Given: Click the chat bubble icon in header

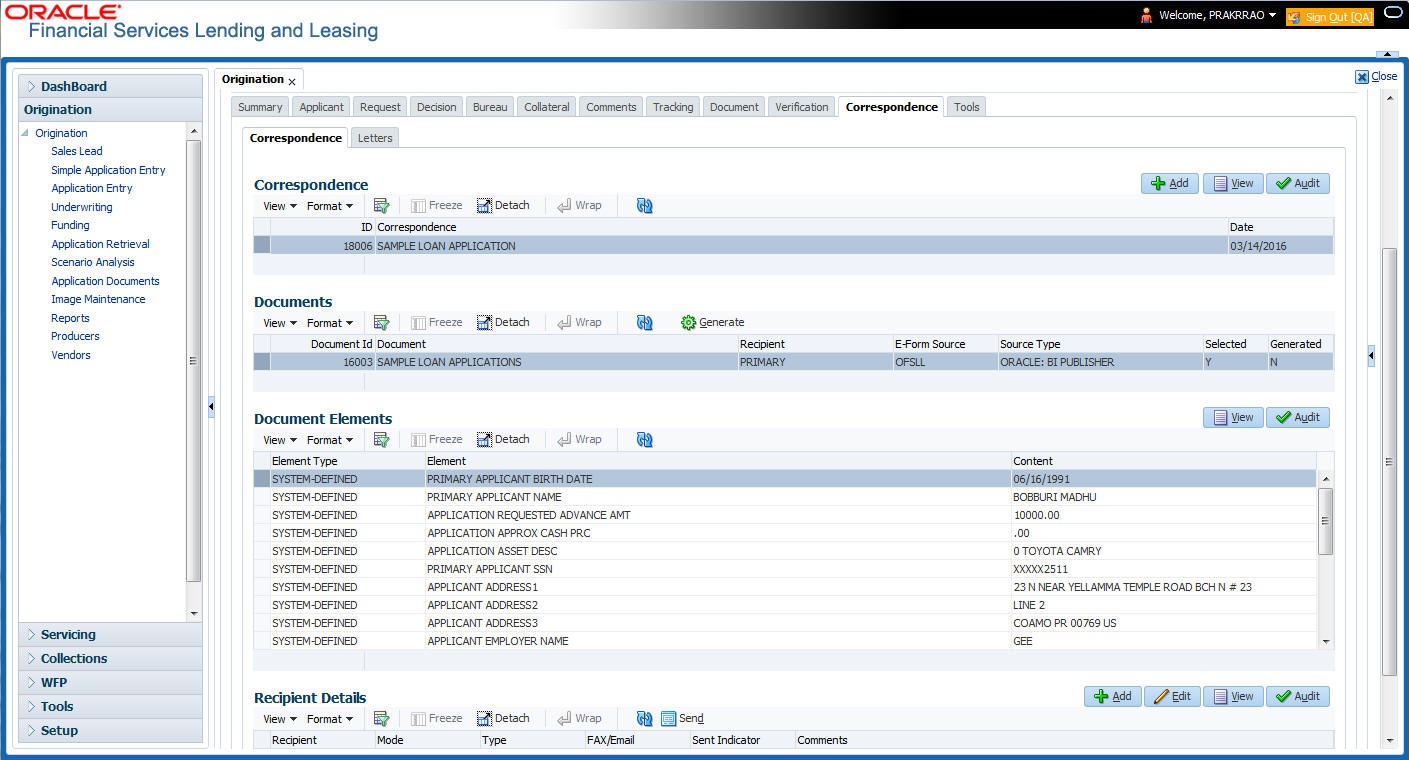Looking at the screenshot, I should click(x=1393, y=12).
